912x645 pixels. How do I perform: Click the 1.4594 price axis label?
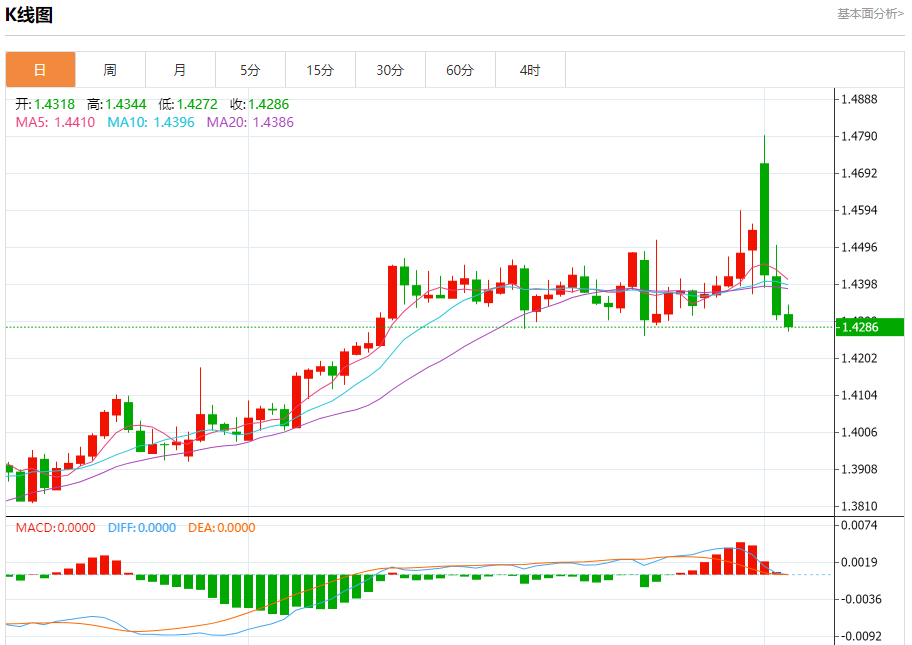coord(859,210)
